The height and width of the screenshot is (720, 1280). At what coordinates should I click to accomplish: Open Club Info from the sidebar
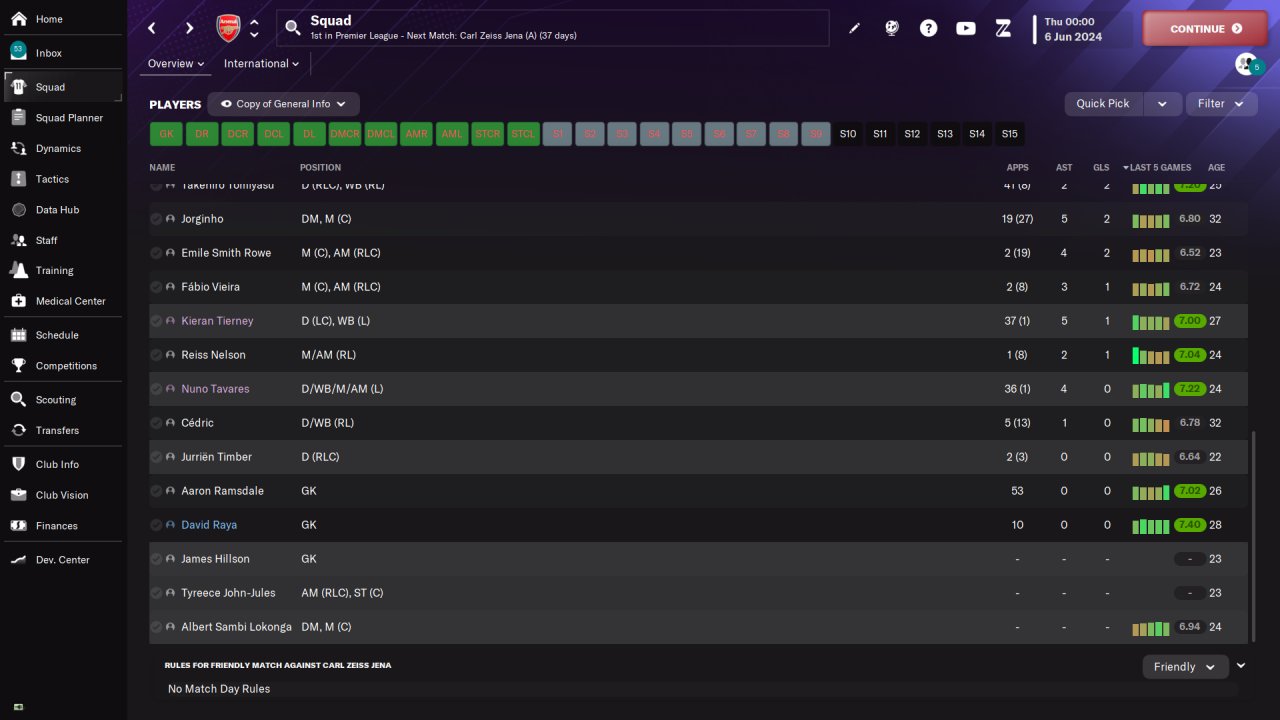63,464
